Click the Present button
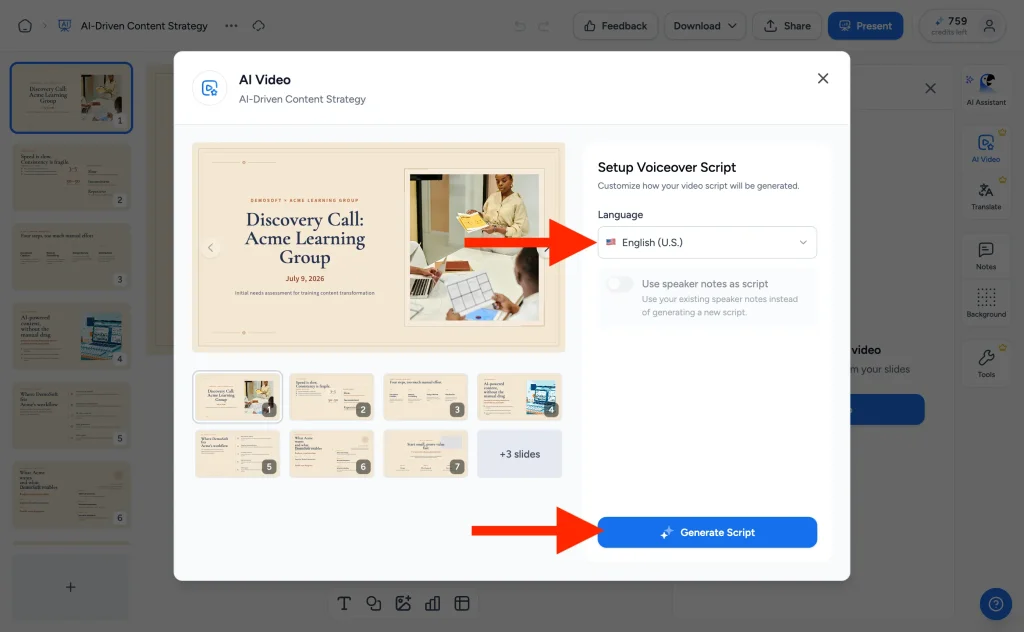1024x632 pixels. [x=865, y=26]
